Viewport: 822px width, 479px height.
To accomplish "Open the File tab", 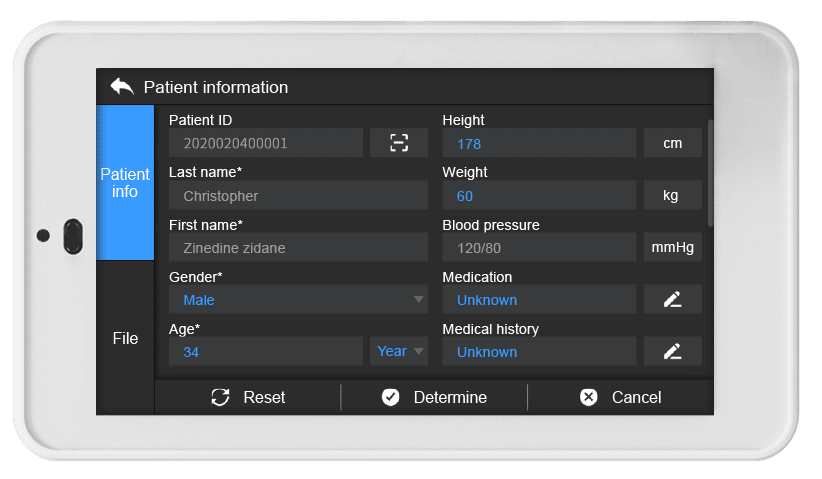I will (x=125, y=338).
